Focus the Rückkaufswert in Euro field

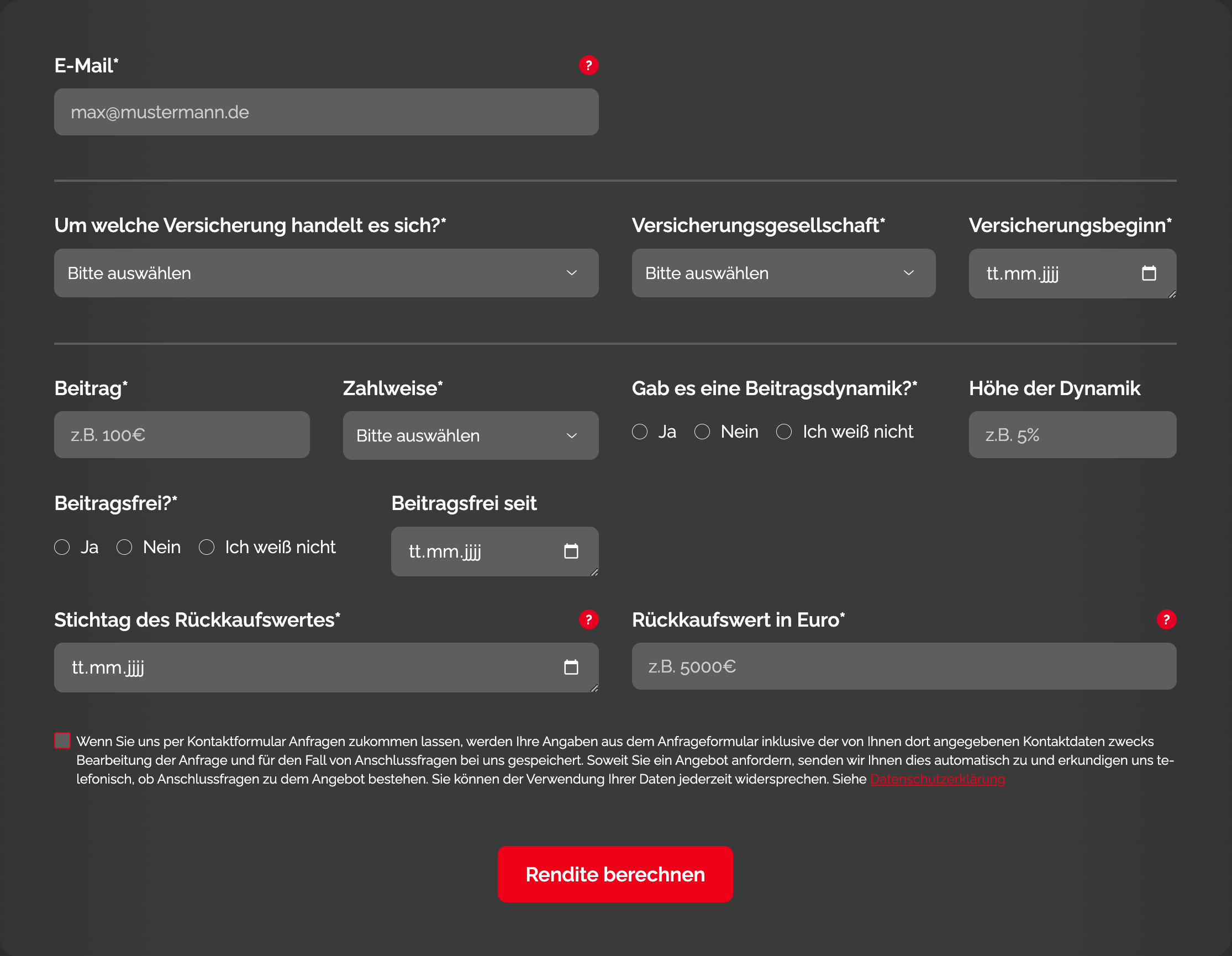[x=904, y=666]
